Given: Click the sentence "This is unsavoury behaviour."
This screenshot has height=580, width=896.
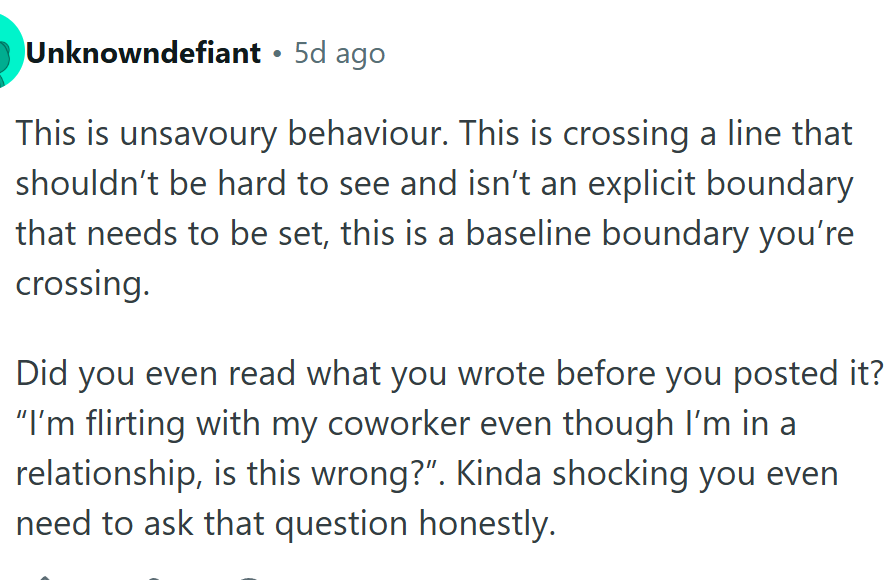Looking at the screenshot, I should coord(232,134).
